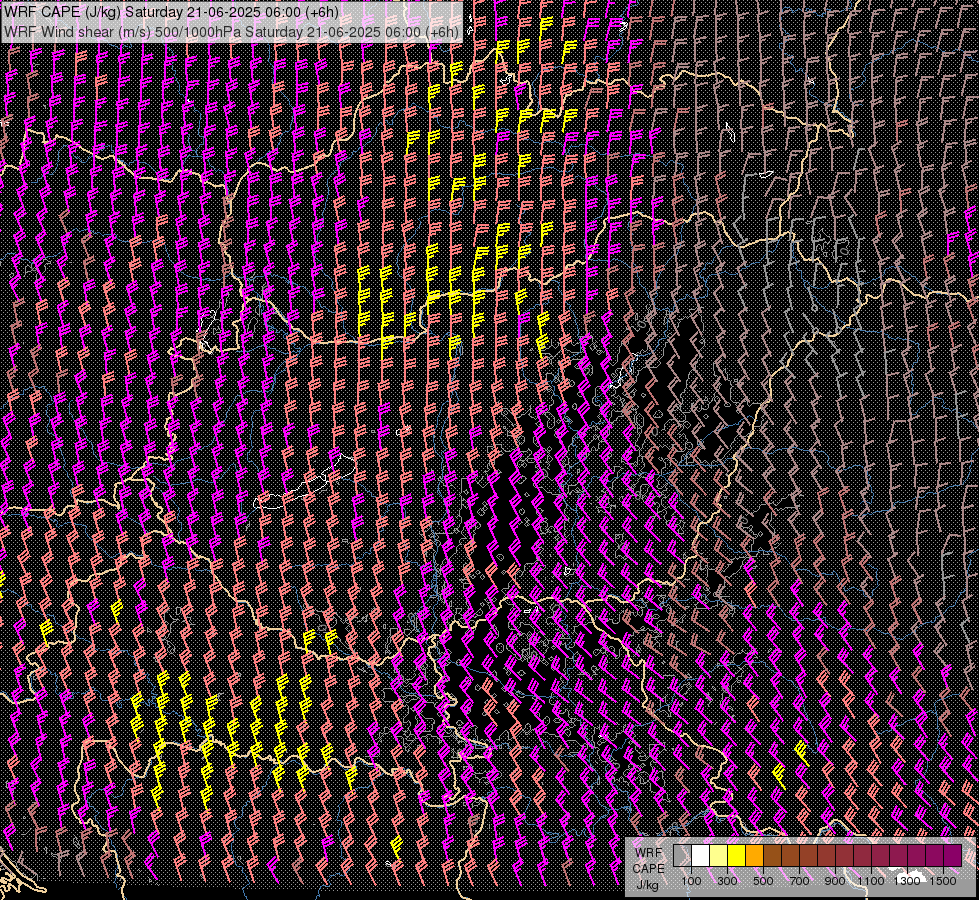Click the WRF CAPE title line
This screenshot has height=900, width=979.
point(171,12)
